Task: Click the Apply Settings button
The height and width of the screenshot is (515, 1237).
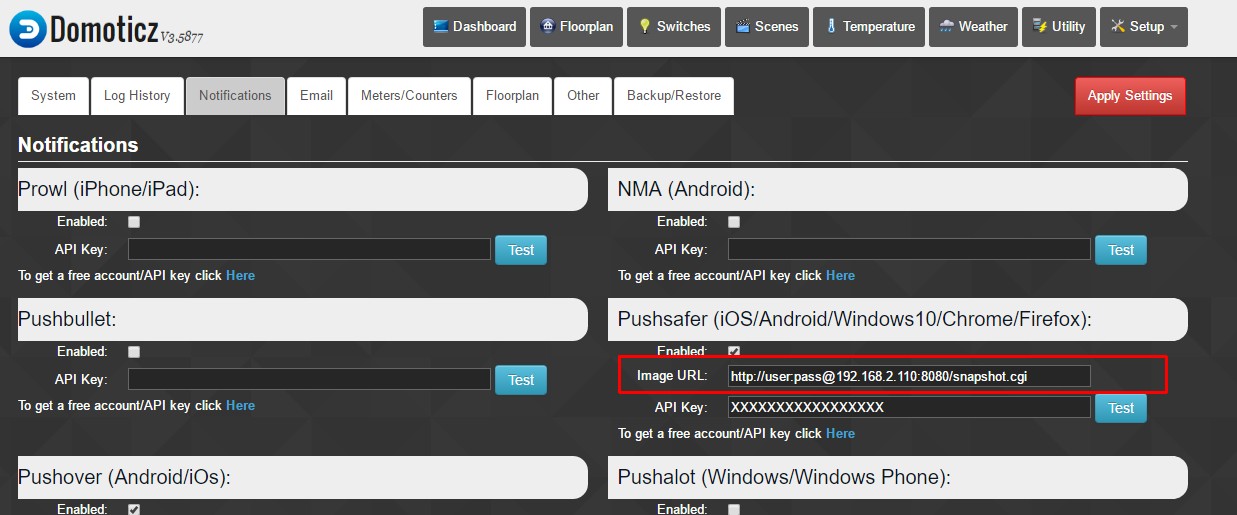Action: [1130, 96]
